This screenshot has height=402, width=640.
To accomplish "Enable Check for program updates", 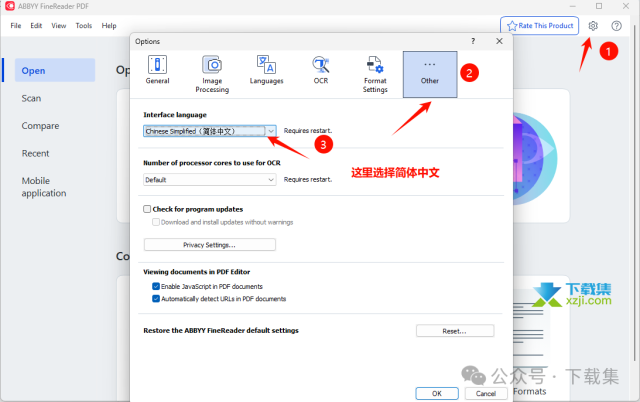I will tap(147, 209).
